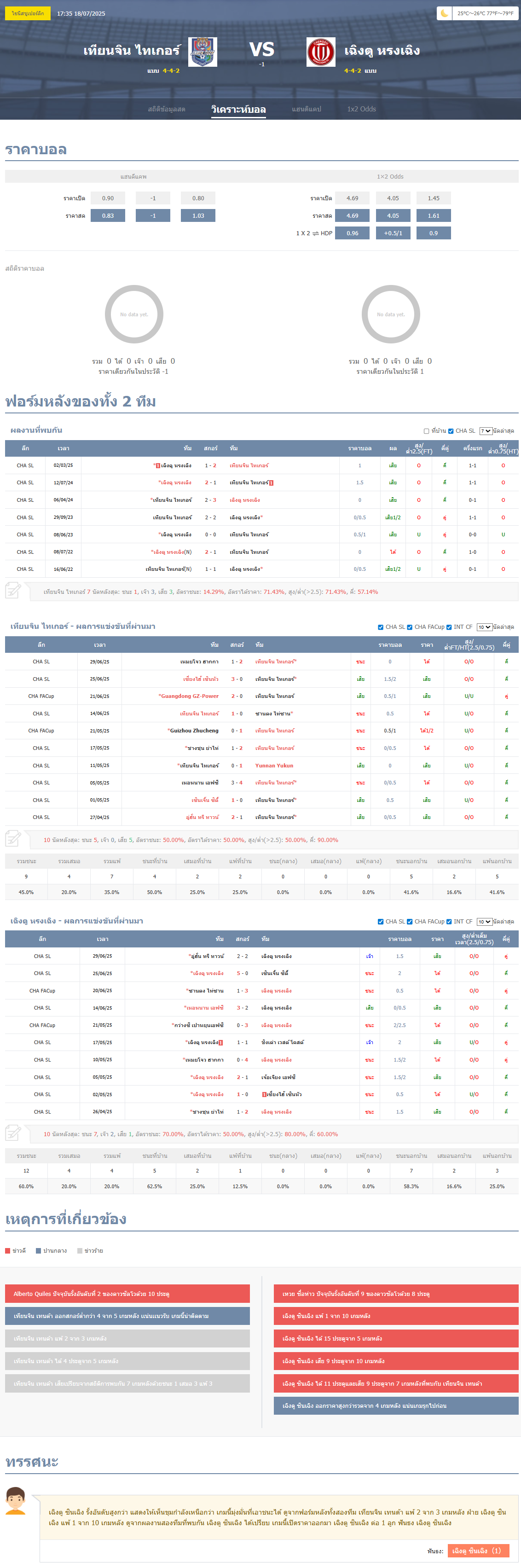Uncheck INT CF in Tianjin past matches filter
Screen dimensions: 521x1568
coord(449,627)
